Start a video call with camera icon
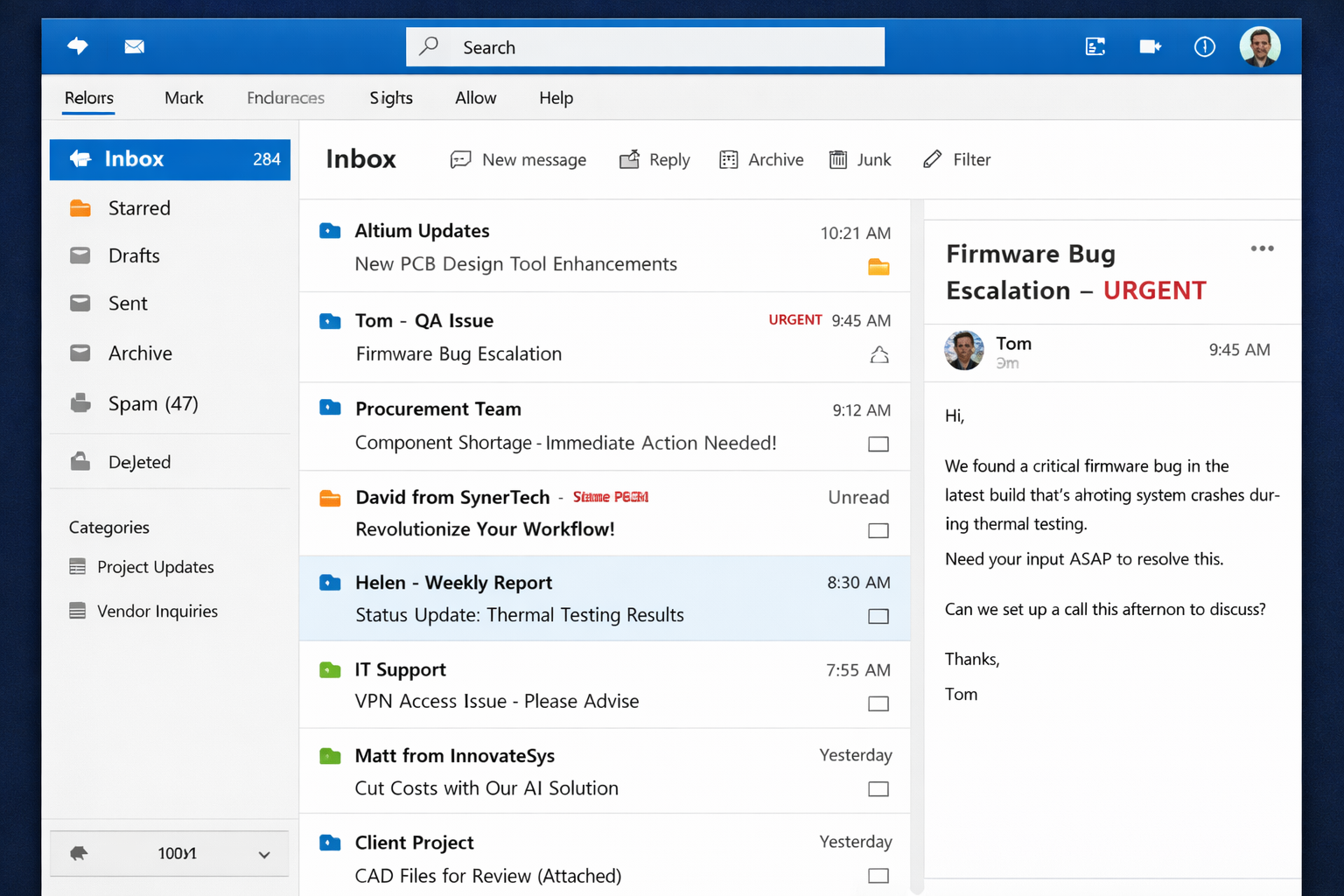This screenshot has height=896, width=1344. click(1150, 46)
